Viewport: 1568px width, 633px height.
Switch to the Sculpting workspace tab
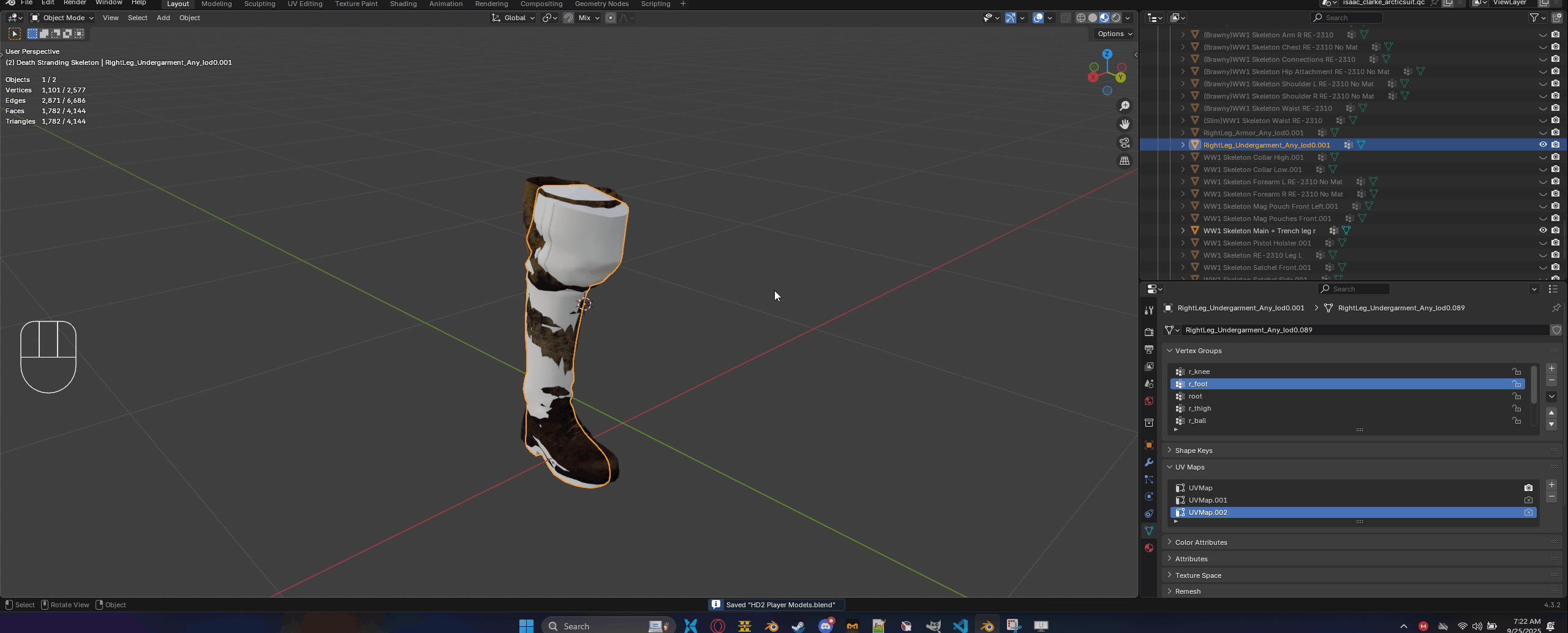[x=260, y=4]
